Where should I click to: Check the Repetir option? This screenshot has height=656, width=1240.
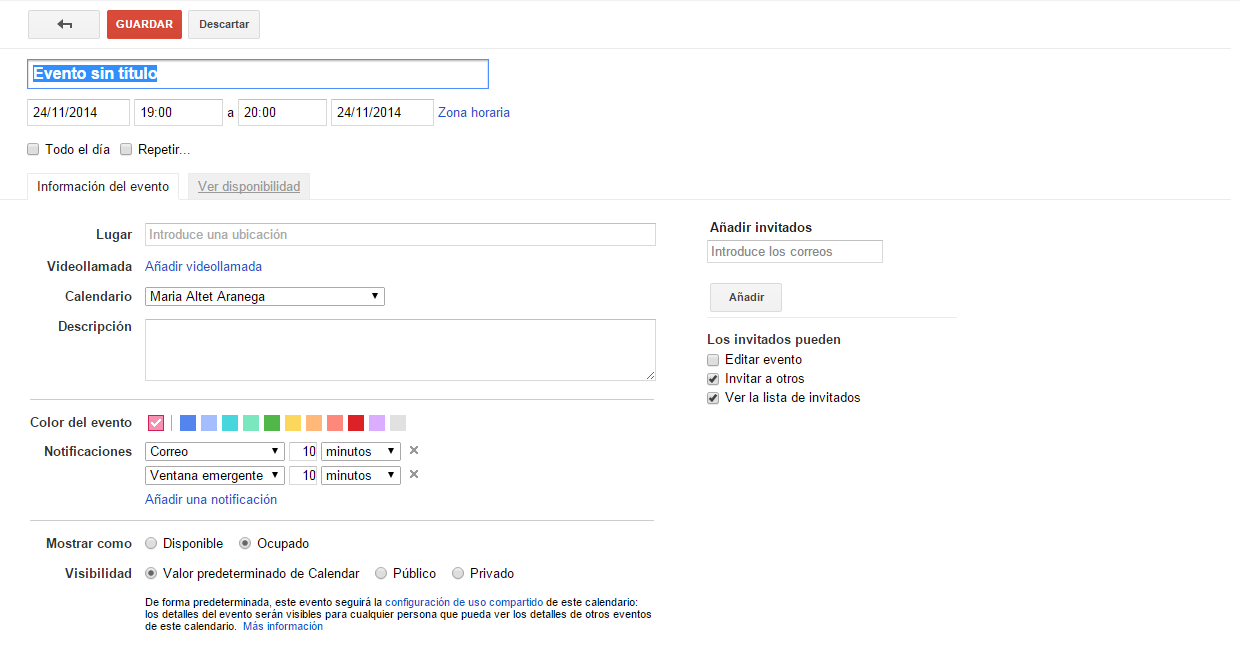tap(126, 150)
